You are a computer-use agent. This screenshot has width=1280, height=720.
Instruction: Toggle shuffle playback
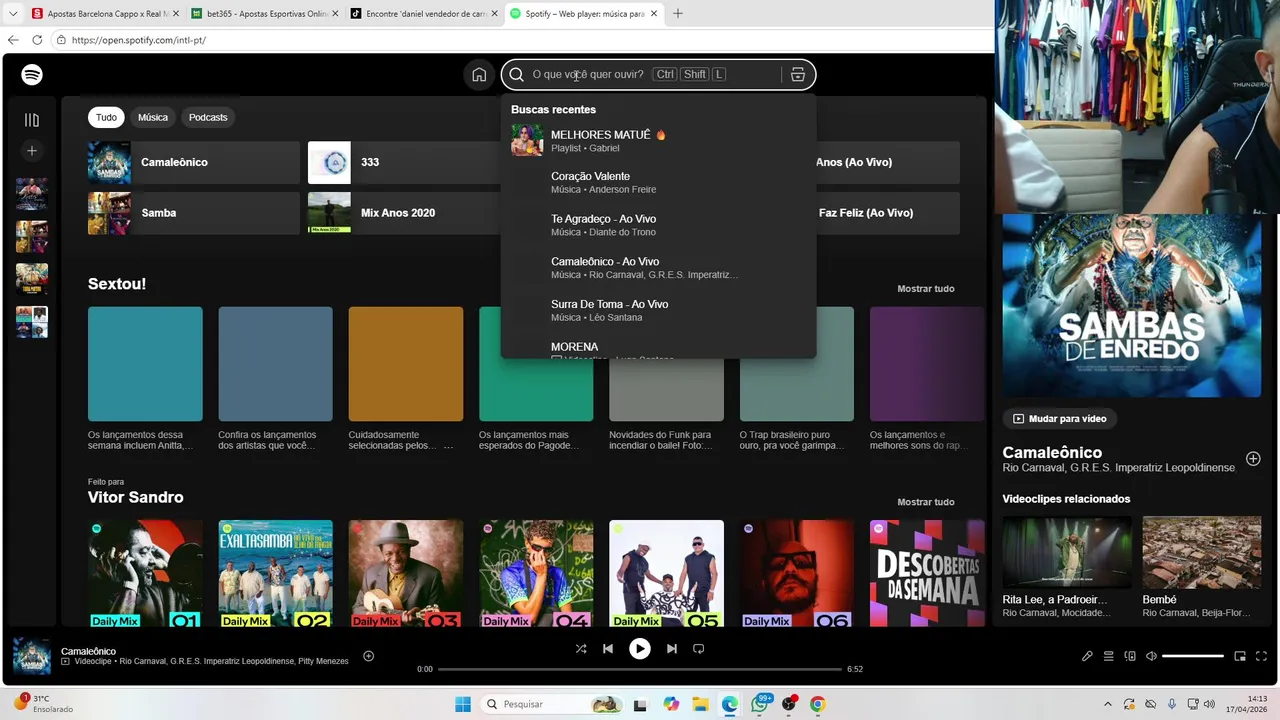pos(581,649)
